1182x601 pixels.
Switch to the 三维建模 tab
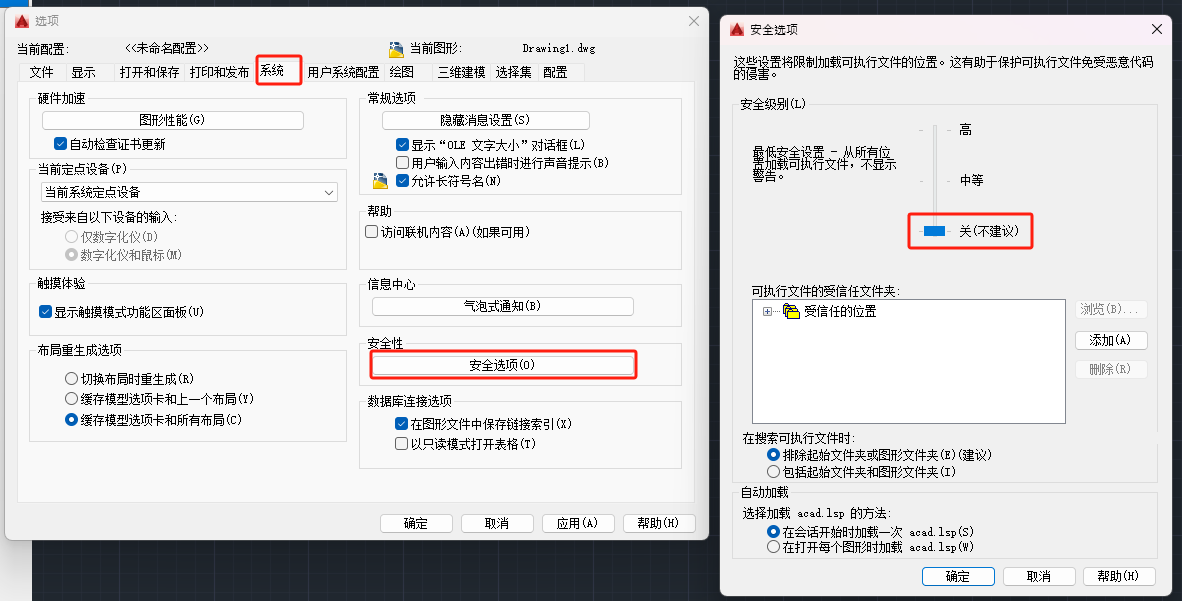point(461,72)
